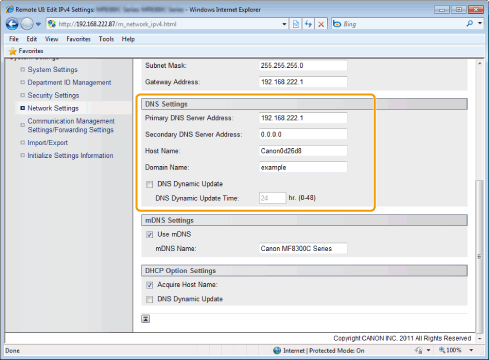Click the Favorites star button

[x=26, y=51]
